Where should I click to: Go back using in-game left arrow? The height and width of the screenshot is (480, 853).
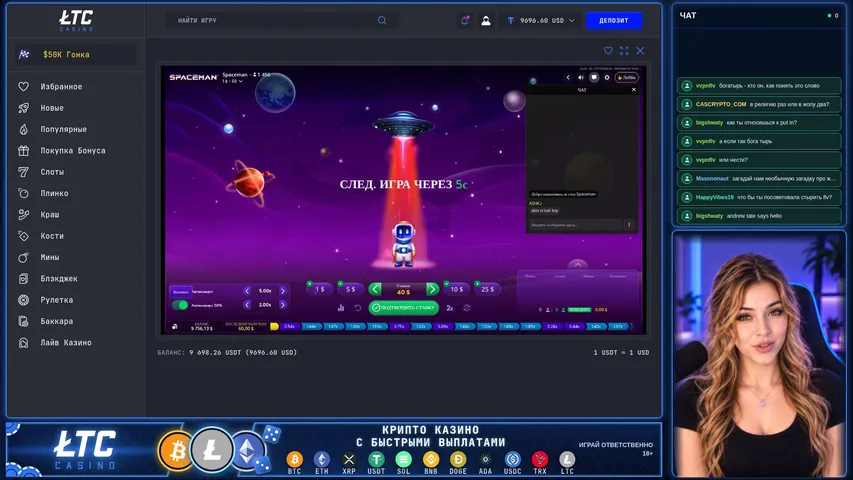(568, 77)
